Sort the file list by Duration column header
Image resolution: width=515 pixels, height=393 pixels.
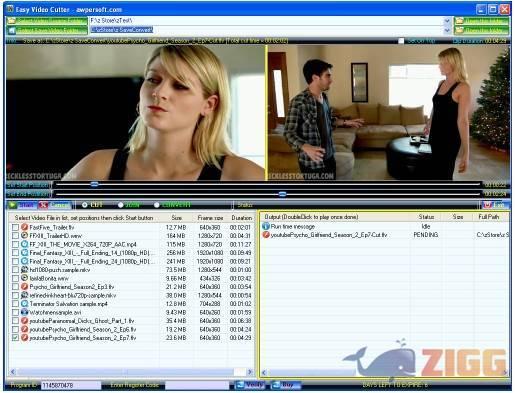pos(241,218)
